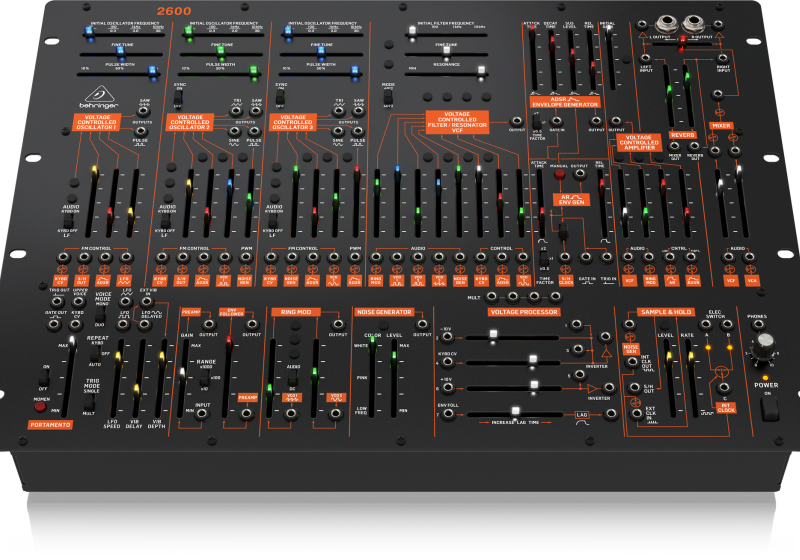Toggle the Ring Mod AUDIO/DC switch
This screenshot has height=560, width=800.
[x=293, y=378]
